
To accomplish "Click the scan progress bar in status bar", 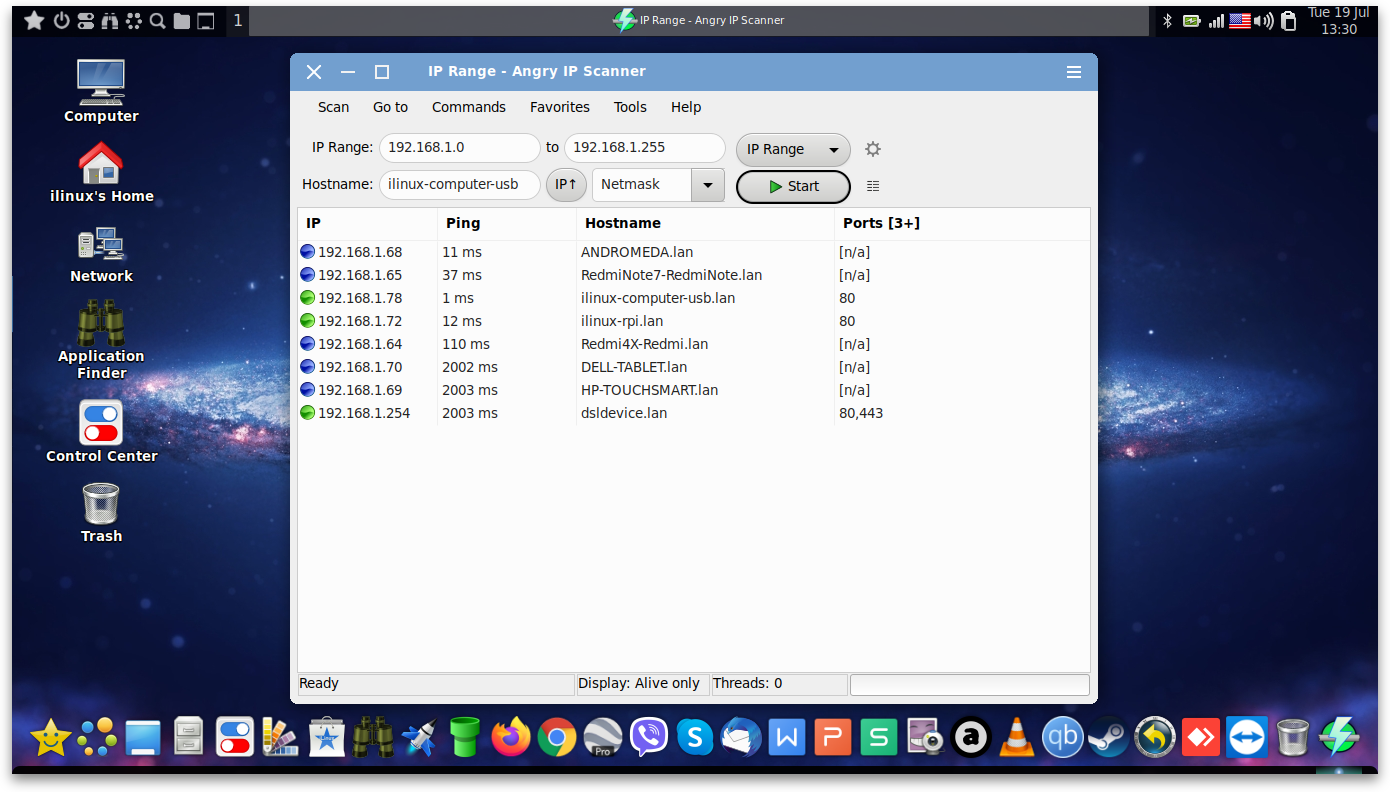I will click(x=969, y=684).
